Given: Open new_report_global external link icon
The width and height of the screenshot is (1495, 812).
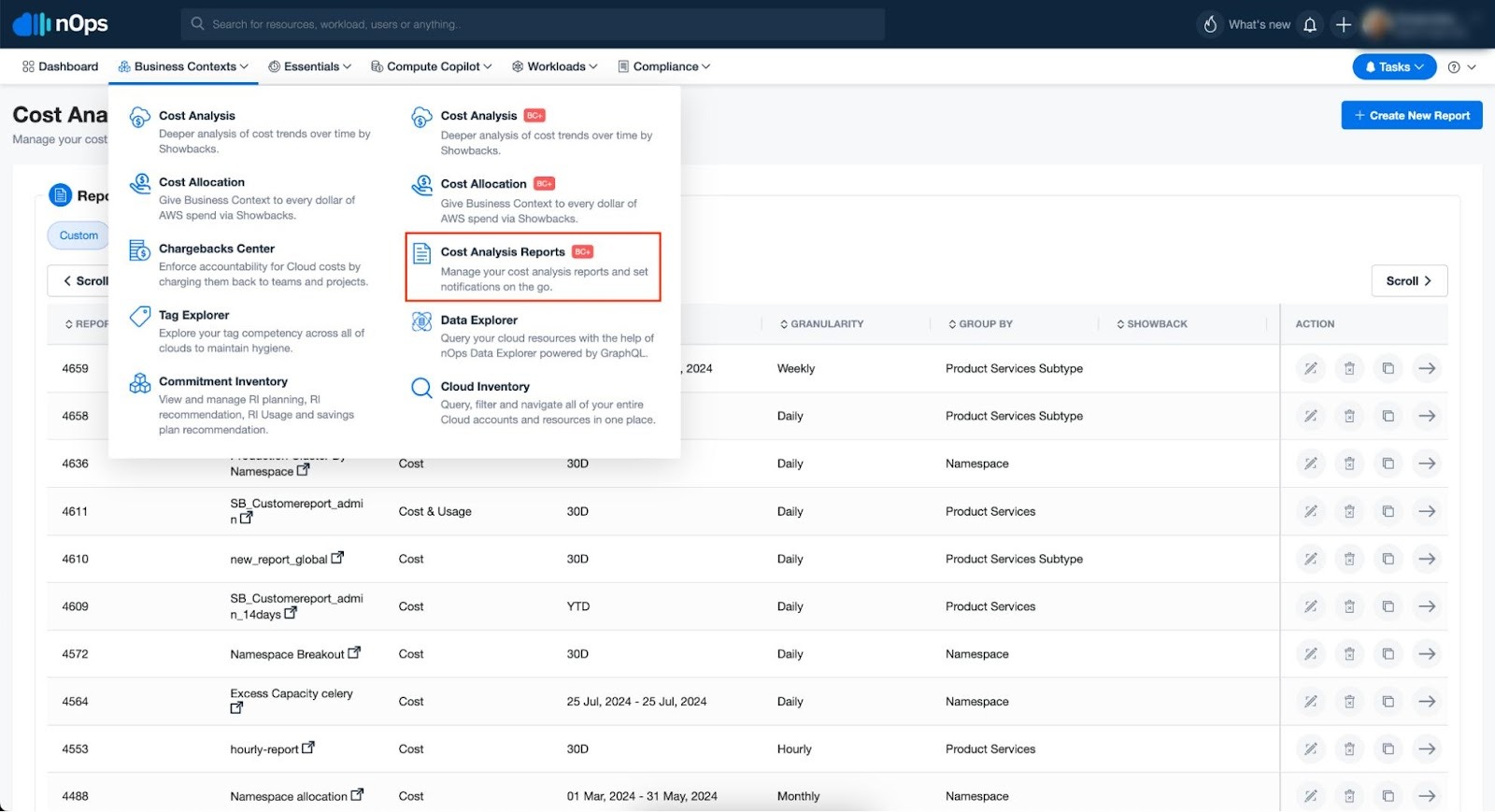Looking at the screenshot, I should (x=337, y=558).
